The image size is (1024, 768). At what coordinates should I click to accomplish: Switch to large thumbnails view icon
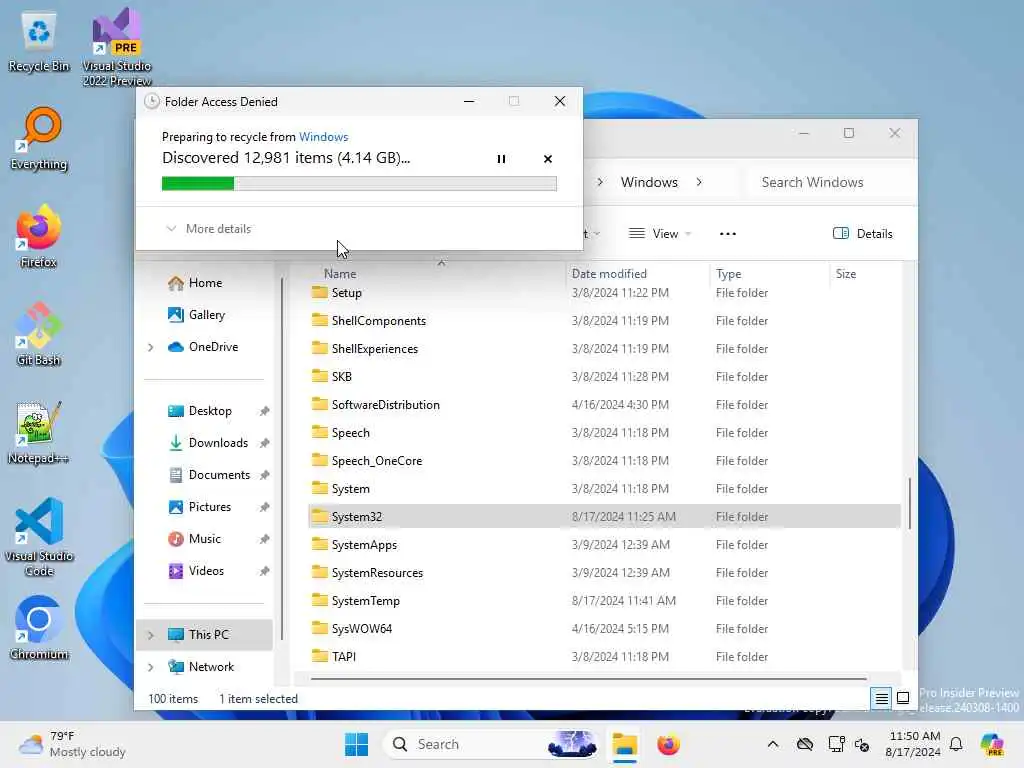(x=903, y=699)
